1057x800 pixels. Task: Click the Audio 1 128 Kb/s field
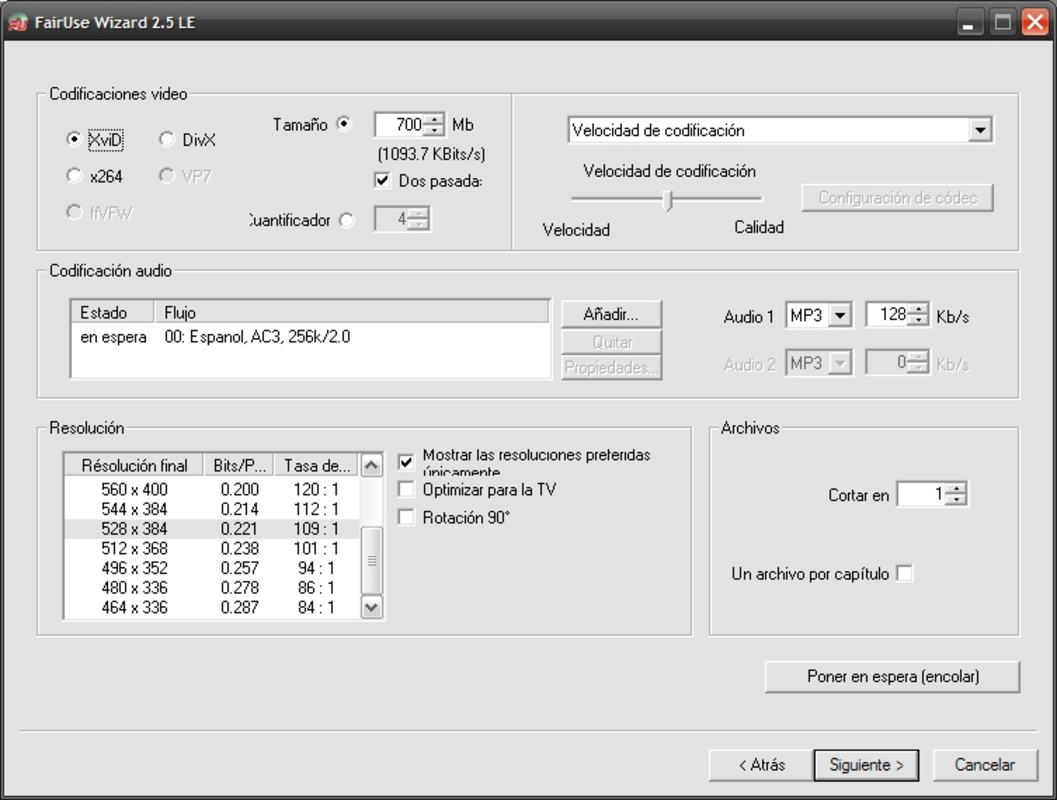point(888,315)
